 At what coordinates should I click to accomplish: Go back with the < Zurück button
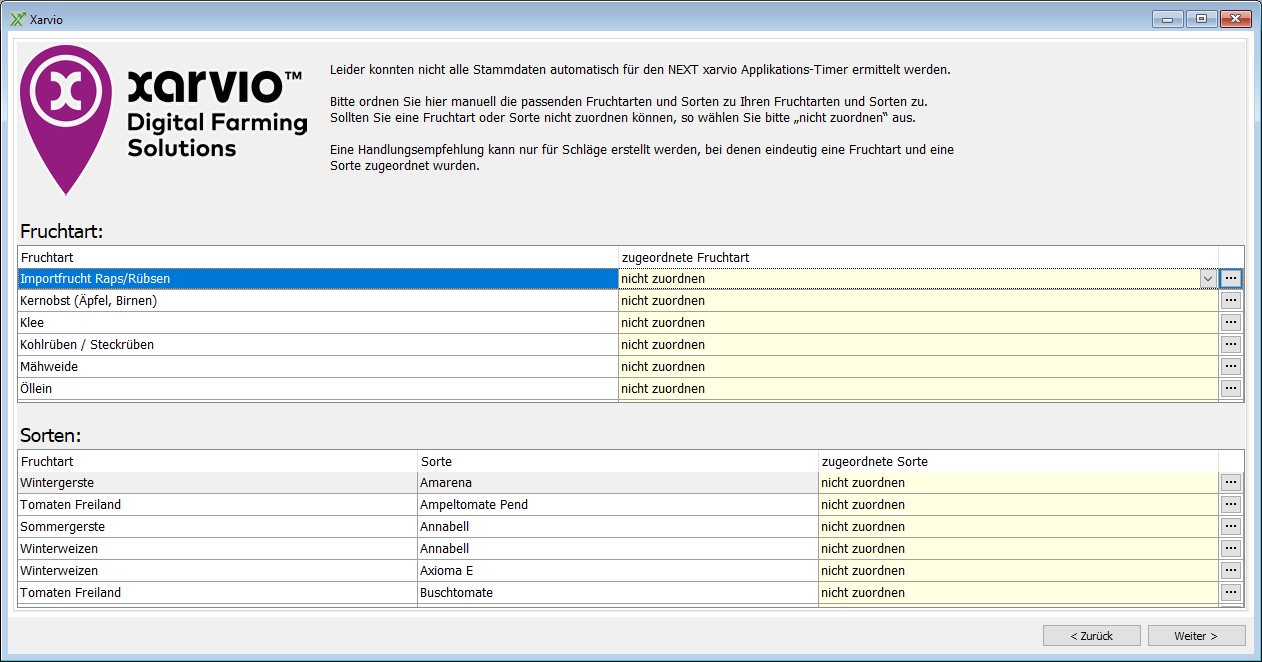(x=1091, y=636)
